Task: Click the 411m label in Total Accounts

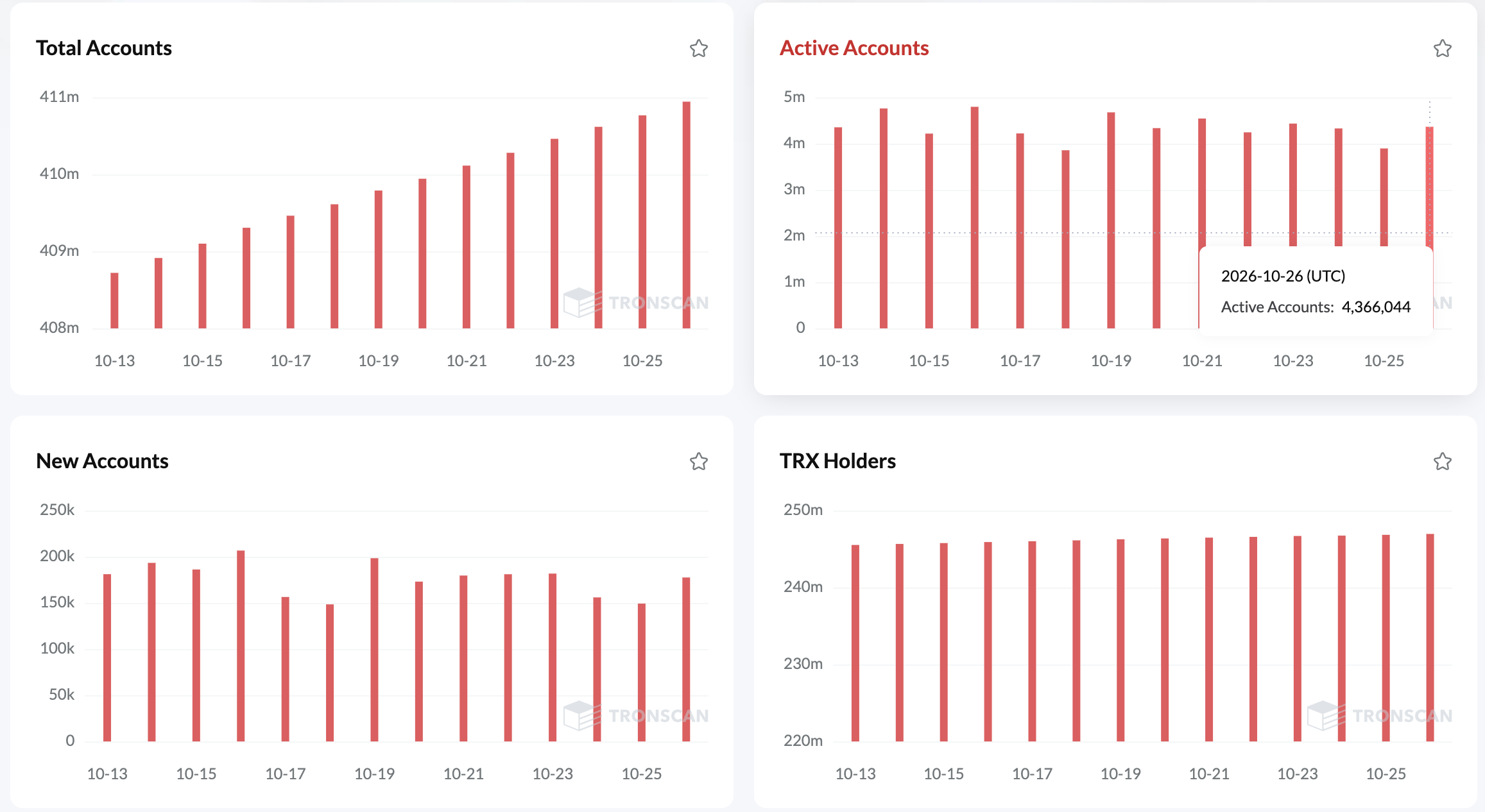Action: point(59,97)
